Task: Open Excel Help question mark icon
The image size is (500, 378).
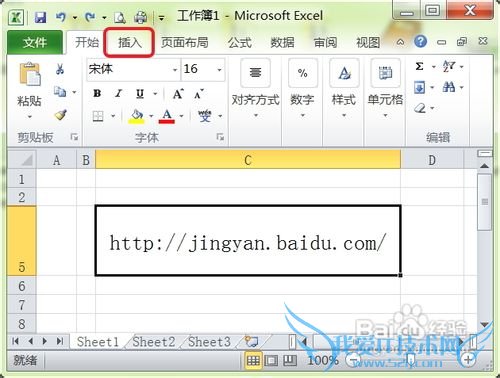Action: 420,42
